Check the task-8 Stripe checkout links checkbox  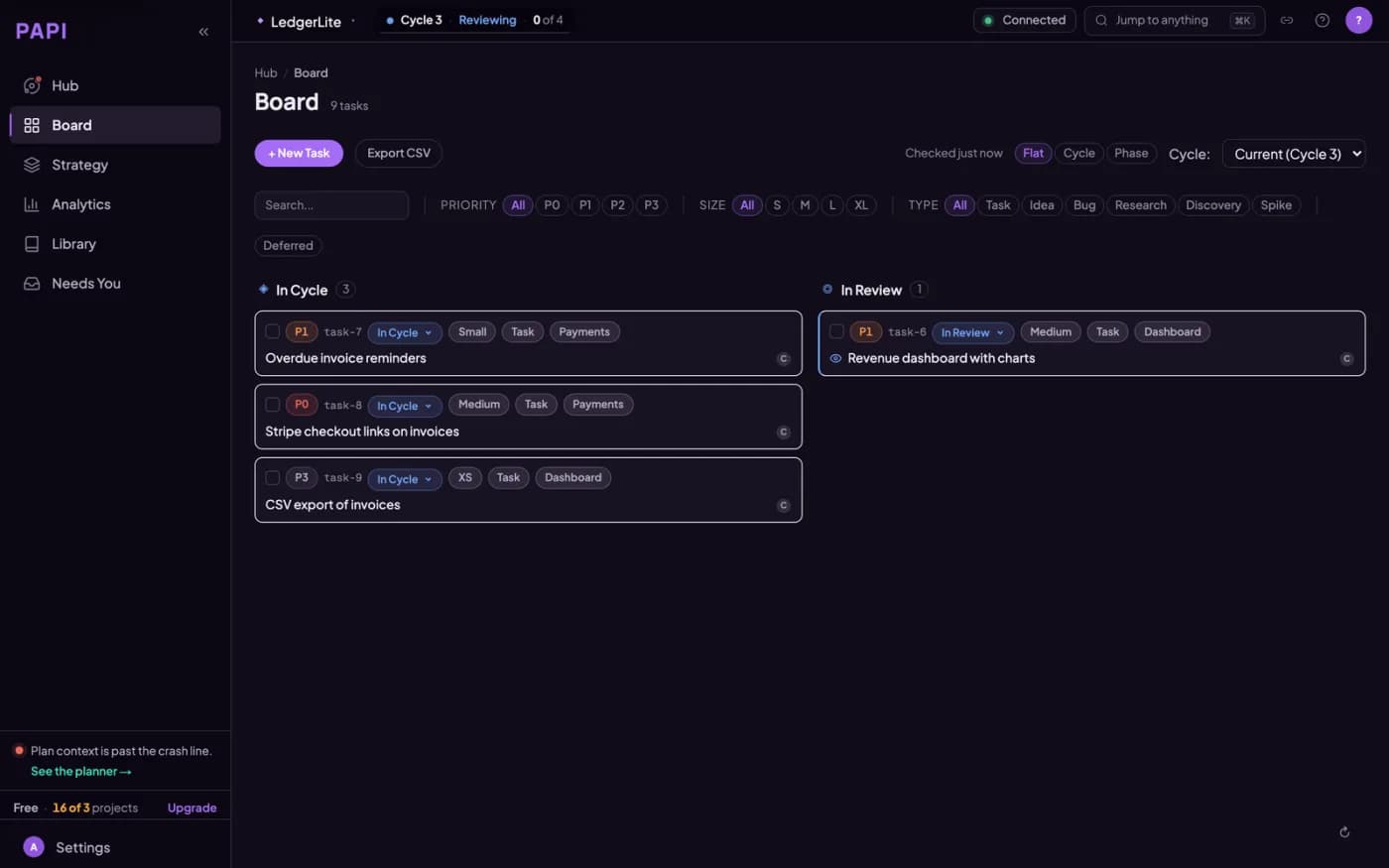pos(272,405)
